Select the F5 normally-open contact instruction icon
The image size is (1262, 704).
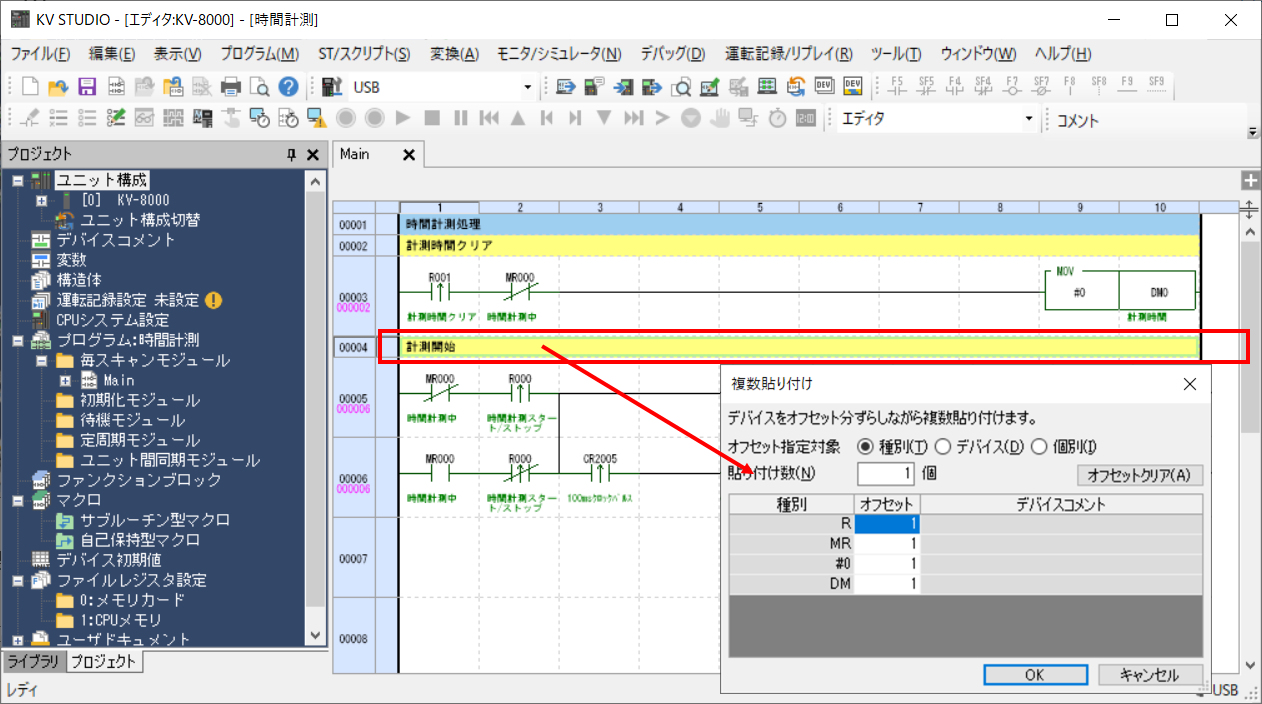point(897,88)
